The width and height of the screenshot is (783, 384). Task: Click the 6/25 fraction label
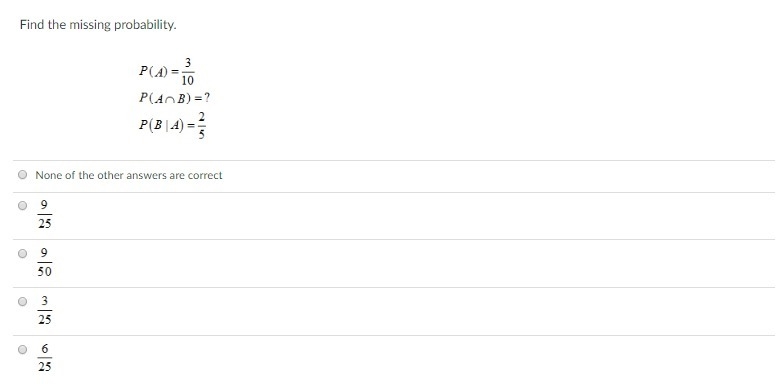pos(44,358)
